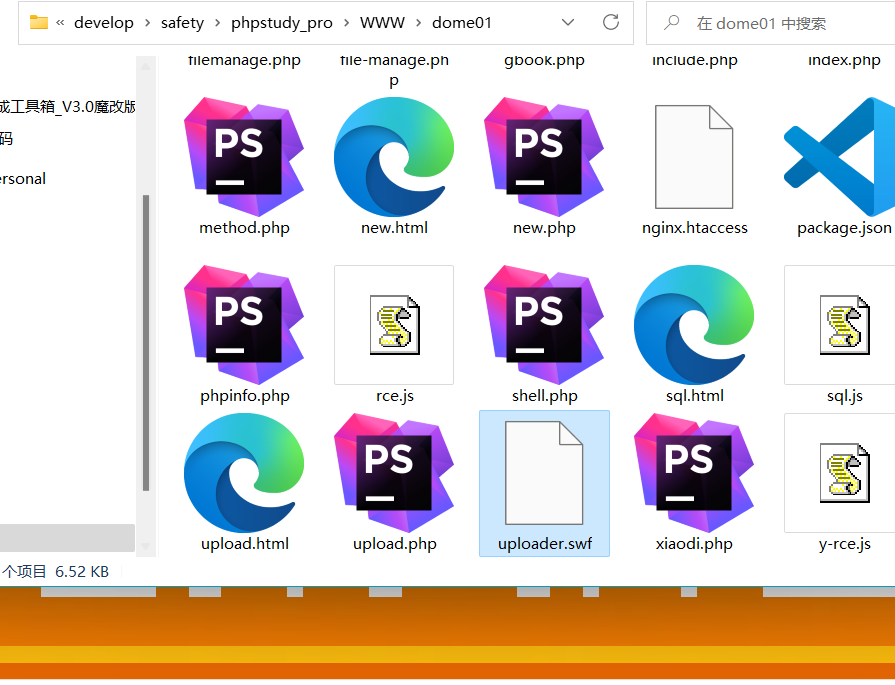Select the new.php PhpStorm file icon

pos(544,157)
